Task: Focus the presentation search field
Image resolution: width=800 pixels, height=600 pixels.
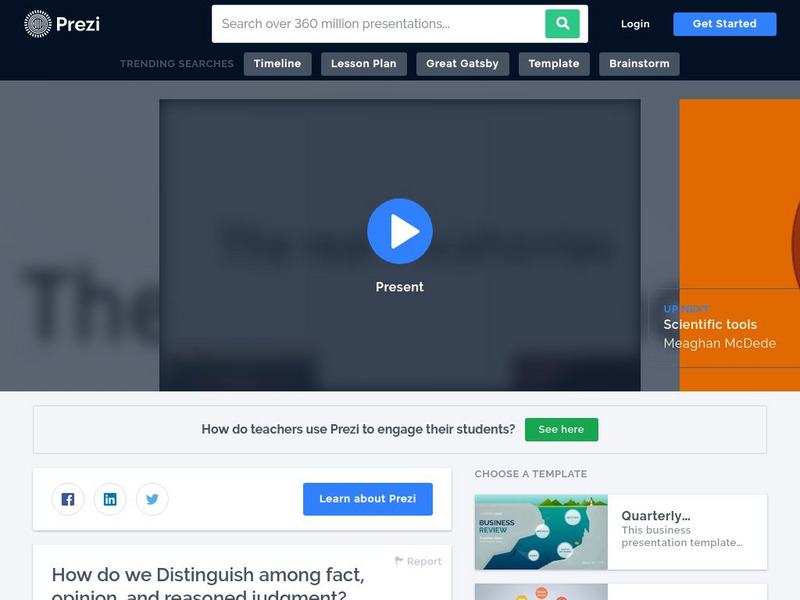Action: pos(379,23)
